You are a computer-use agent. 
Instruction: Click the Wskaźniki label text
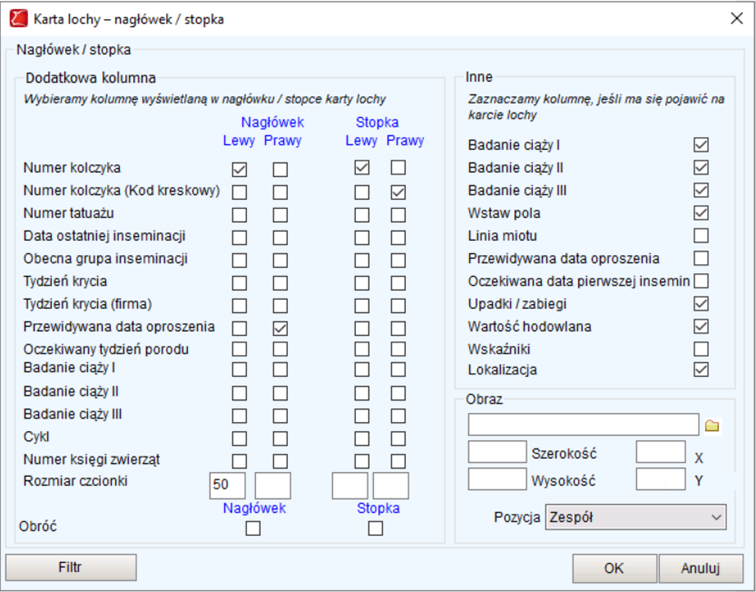pyautogui.click(x=499, y=349)
